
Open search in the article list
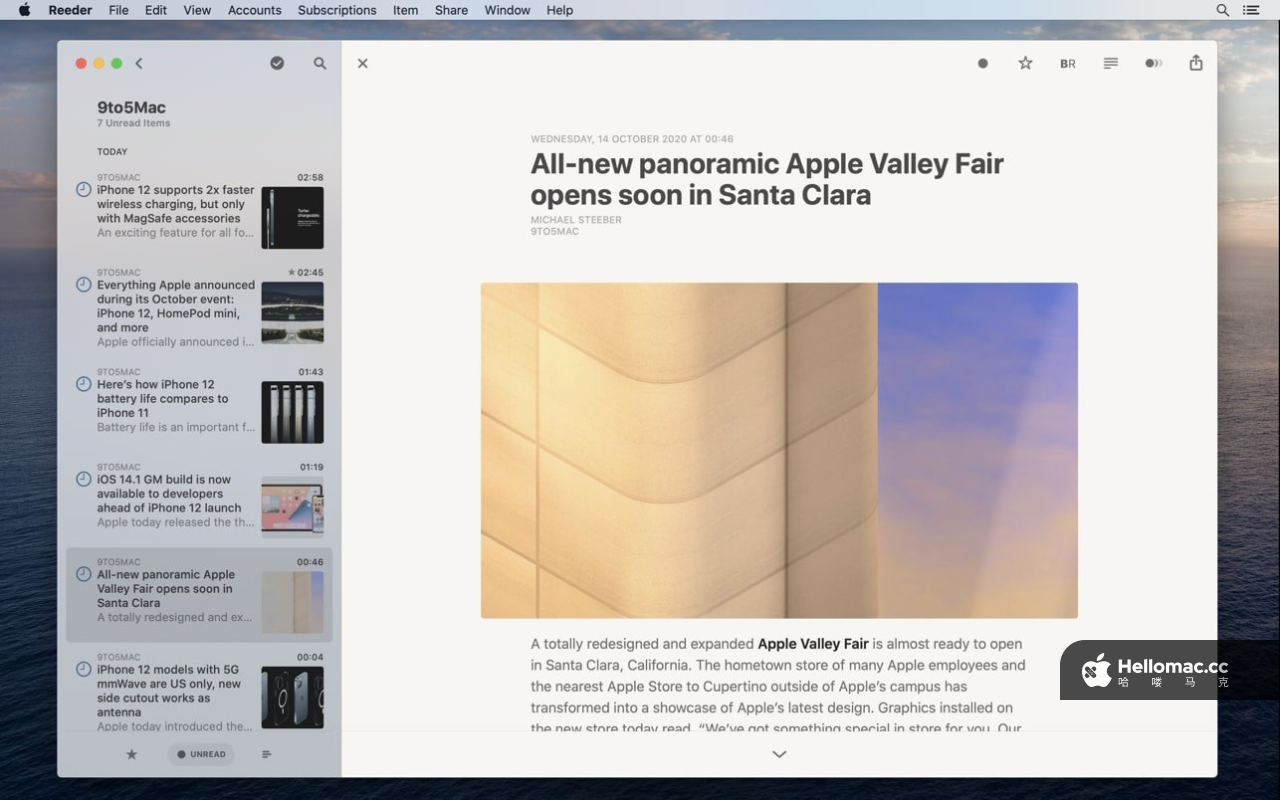tap(320, 63)
